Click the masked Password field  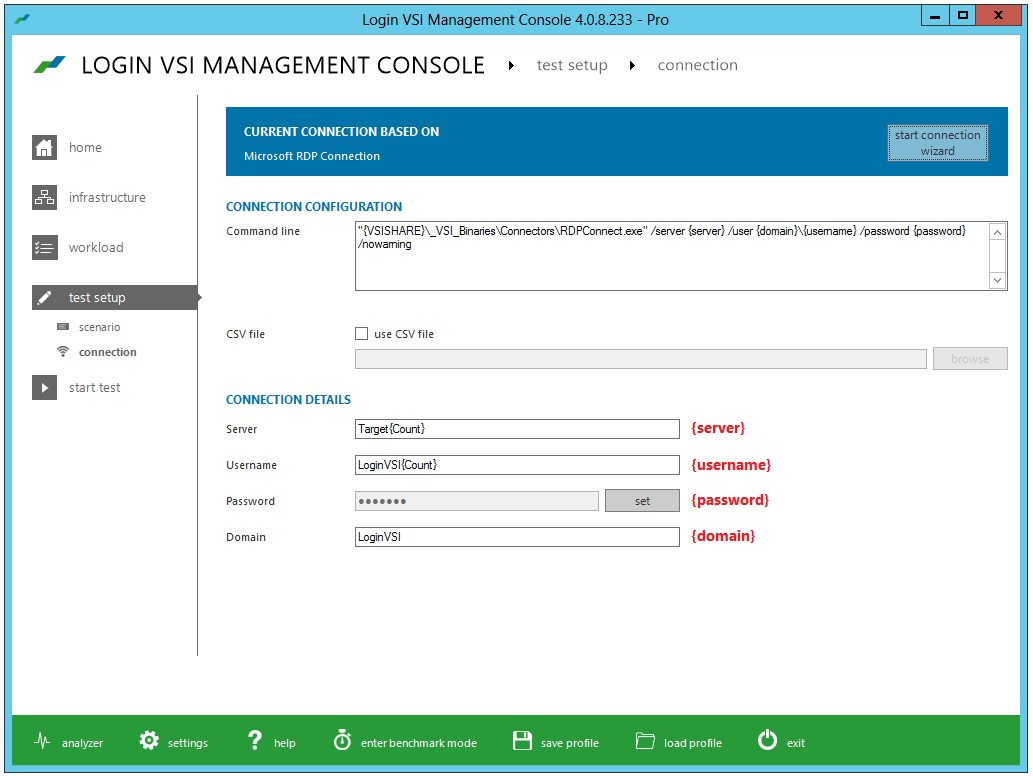[x=477, y=501]
